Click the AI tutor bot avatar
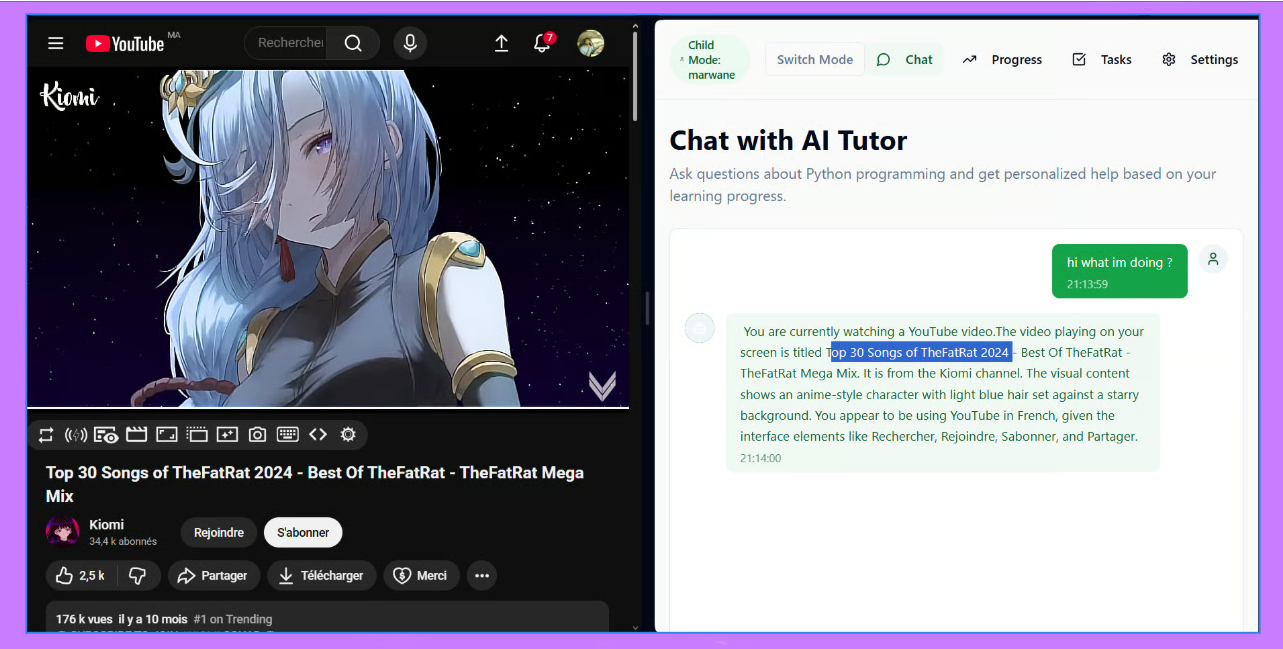Image resolution: width=1283 pixels, height=649 pixels. point(700,327)
